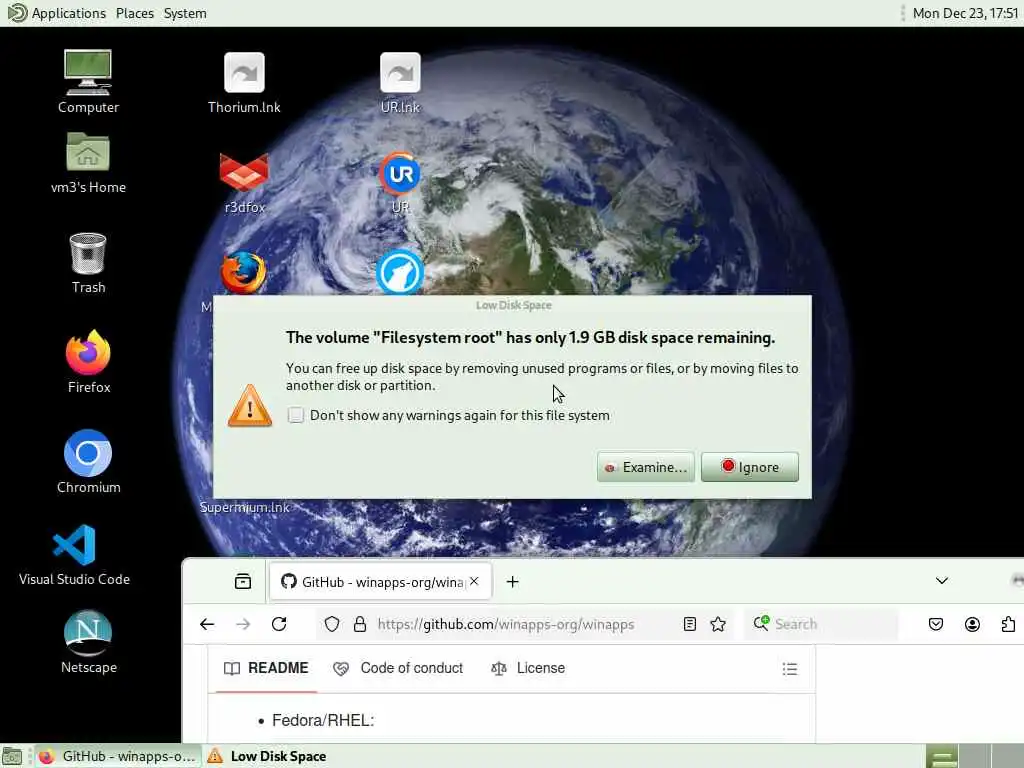This screenshot has height=768, width=1024.
Task: Click the browser Search field
Action: [x=823, y=624]
